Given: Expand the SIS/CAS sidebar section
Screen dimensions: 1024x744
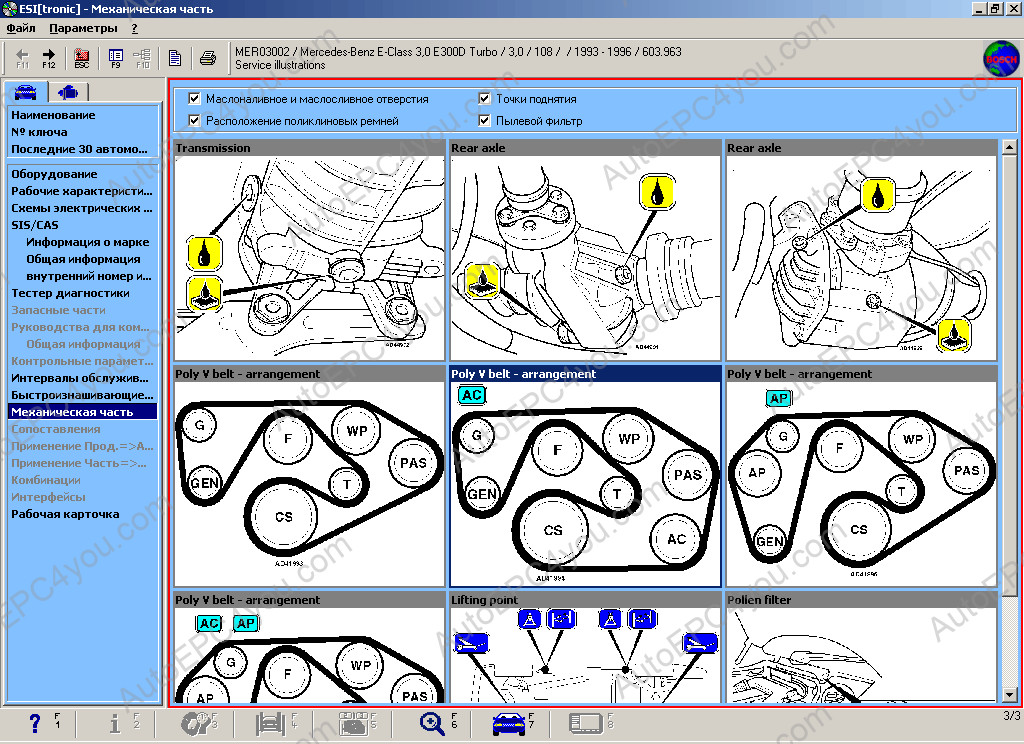Looking at the screenshot, I should pyautogui.click(x=35, y=225).
